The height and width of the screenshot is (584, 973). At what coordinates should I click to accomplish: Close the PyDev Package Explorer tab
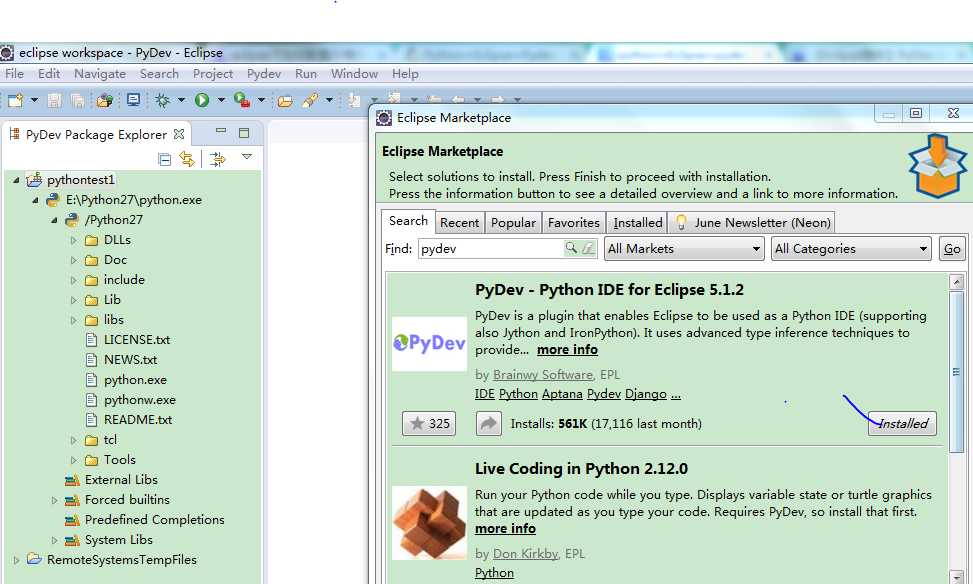click(179, 134)
